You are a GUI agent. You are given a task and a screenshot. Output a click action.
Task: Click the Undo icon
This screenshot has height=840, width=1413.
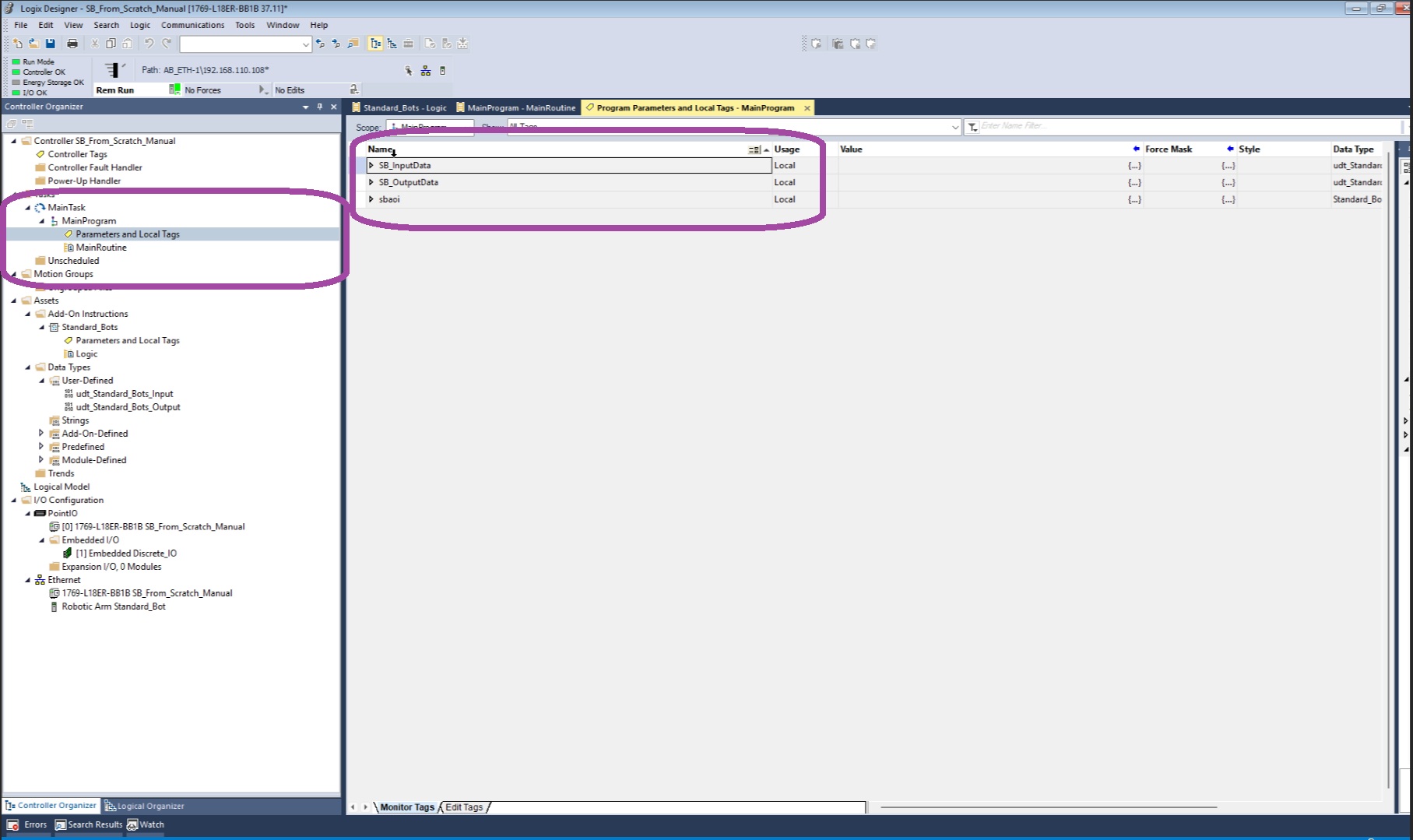tap(149, 44)
